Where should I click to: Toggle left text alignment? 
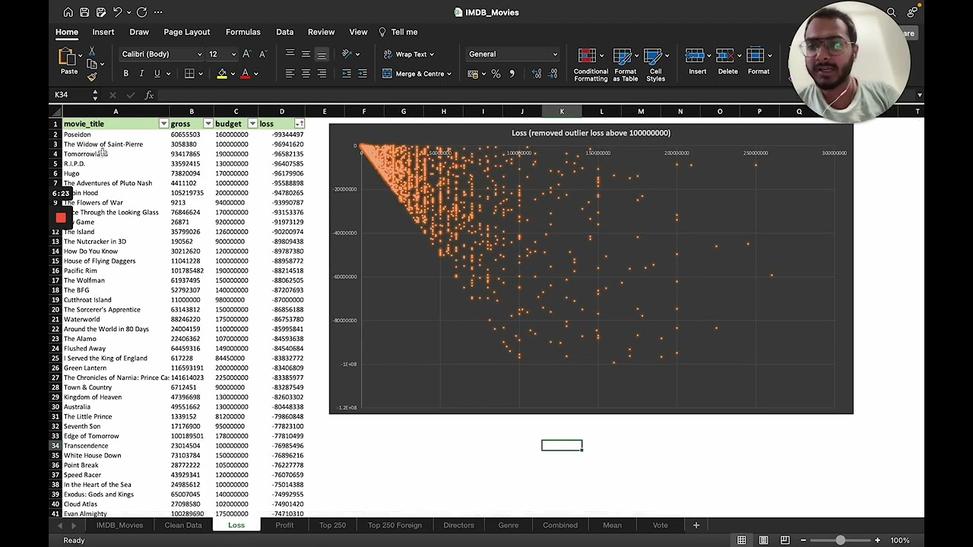[x=290, y=73]
